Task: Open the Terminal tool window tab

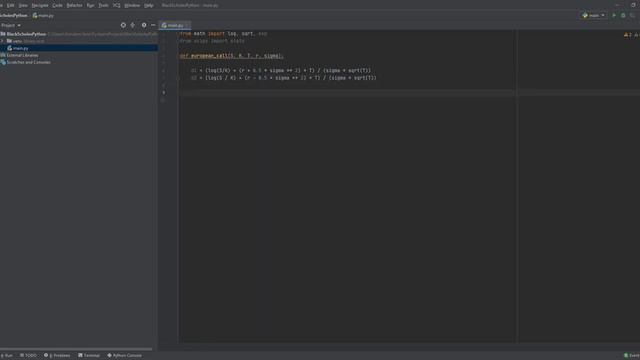Action: (x=89, y=356)
